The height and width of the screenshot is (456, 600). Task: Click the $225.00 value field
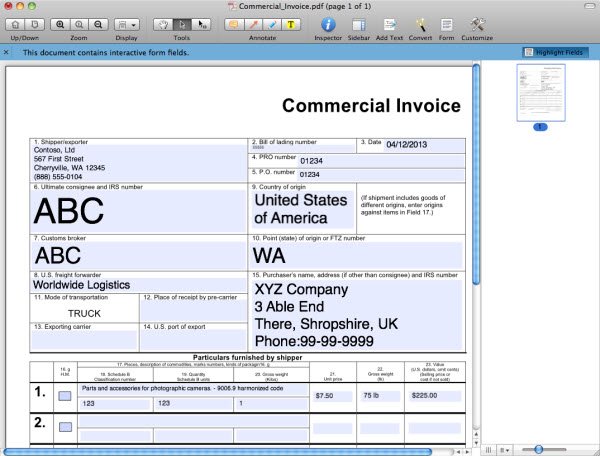(x=435, y=396)
